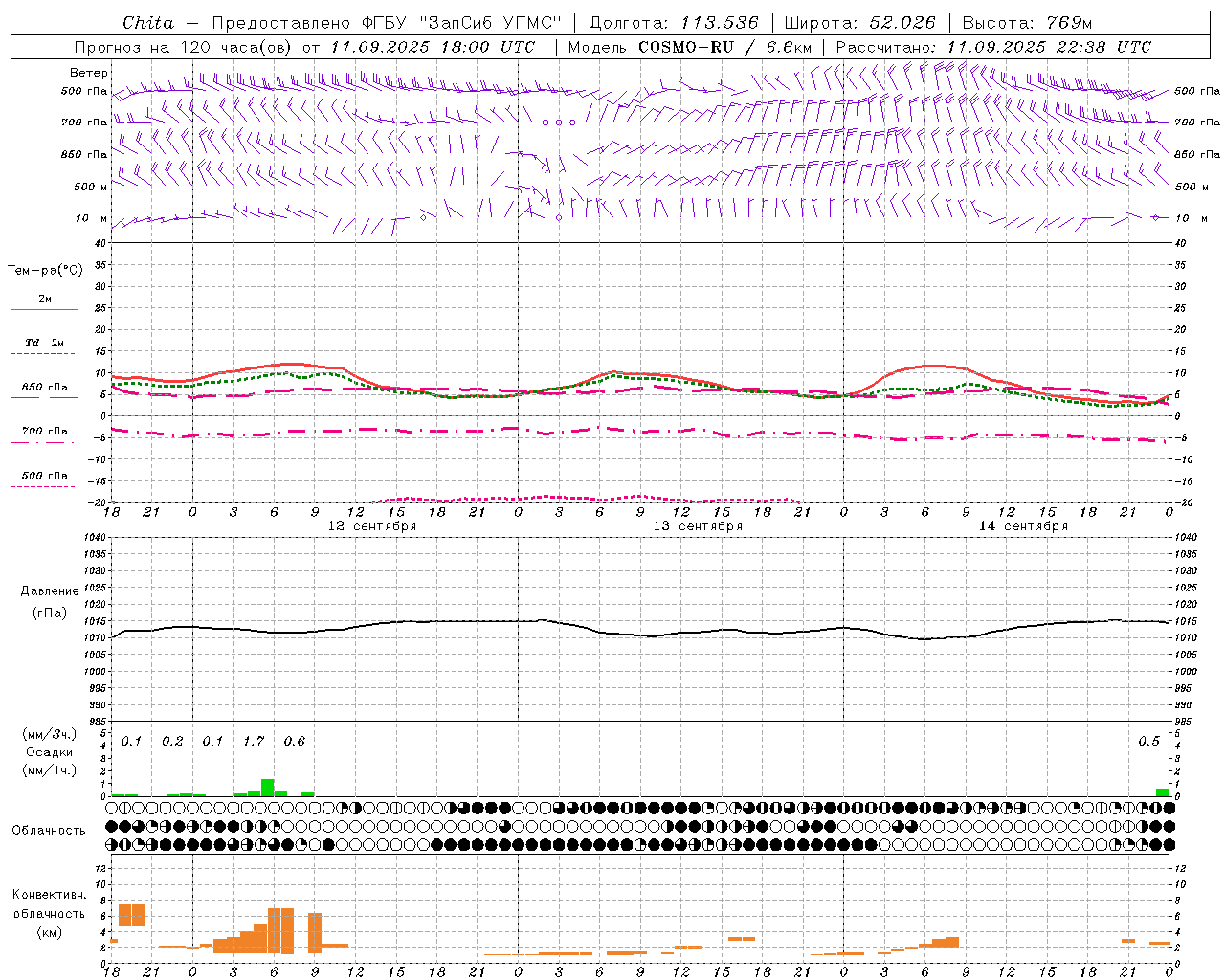Select the "Td 2м" dew point legend entry

pyautogui.click(x=44, y=343)
